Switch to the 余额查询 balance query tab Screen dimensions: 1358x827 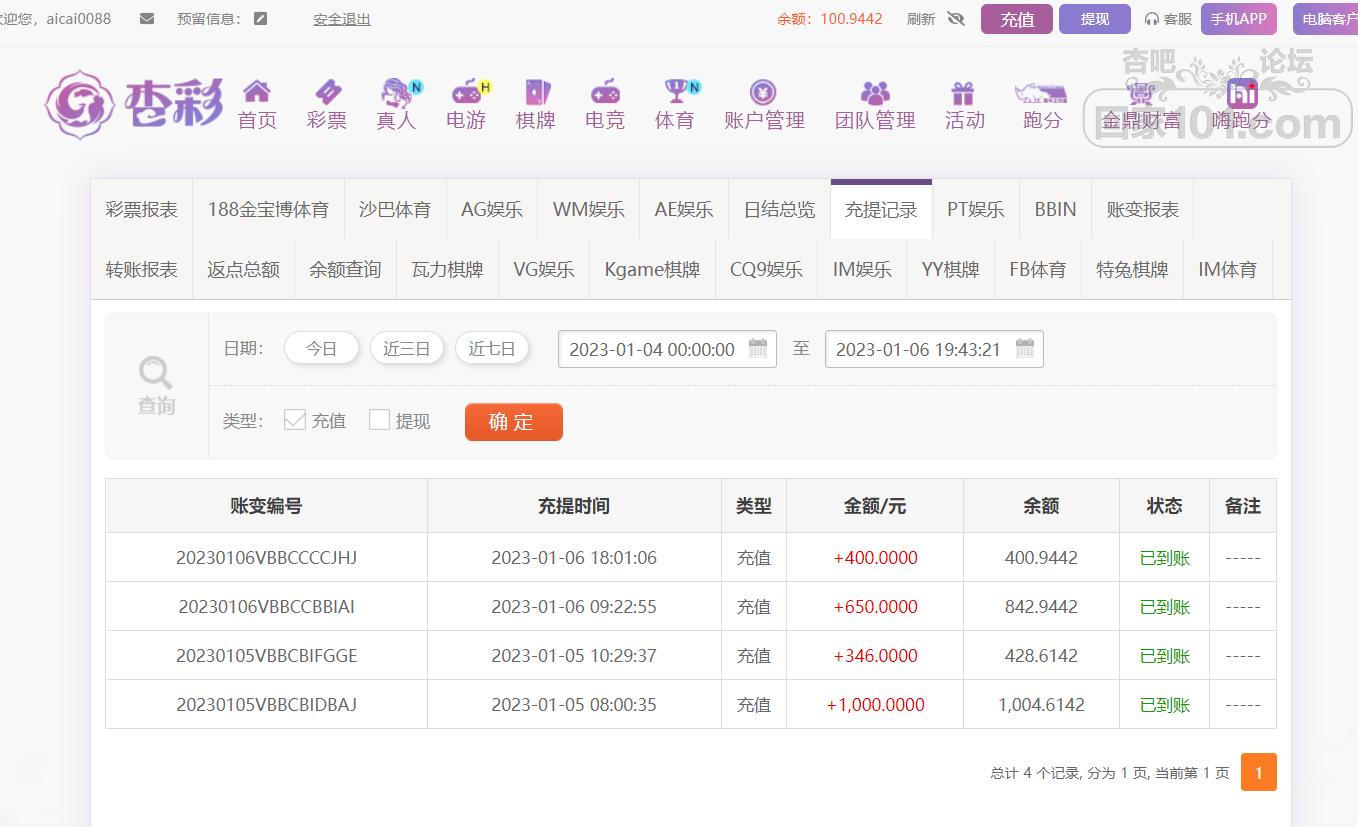345,270
